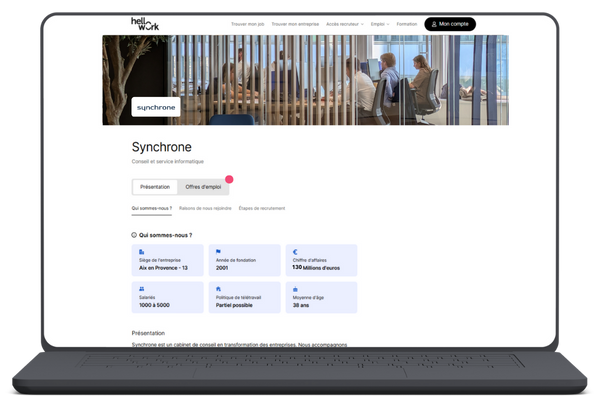Screen dimensions: 600x400
Task: Select the Présentation tab
Action: 155,187
